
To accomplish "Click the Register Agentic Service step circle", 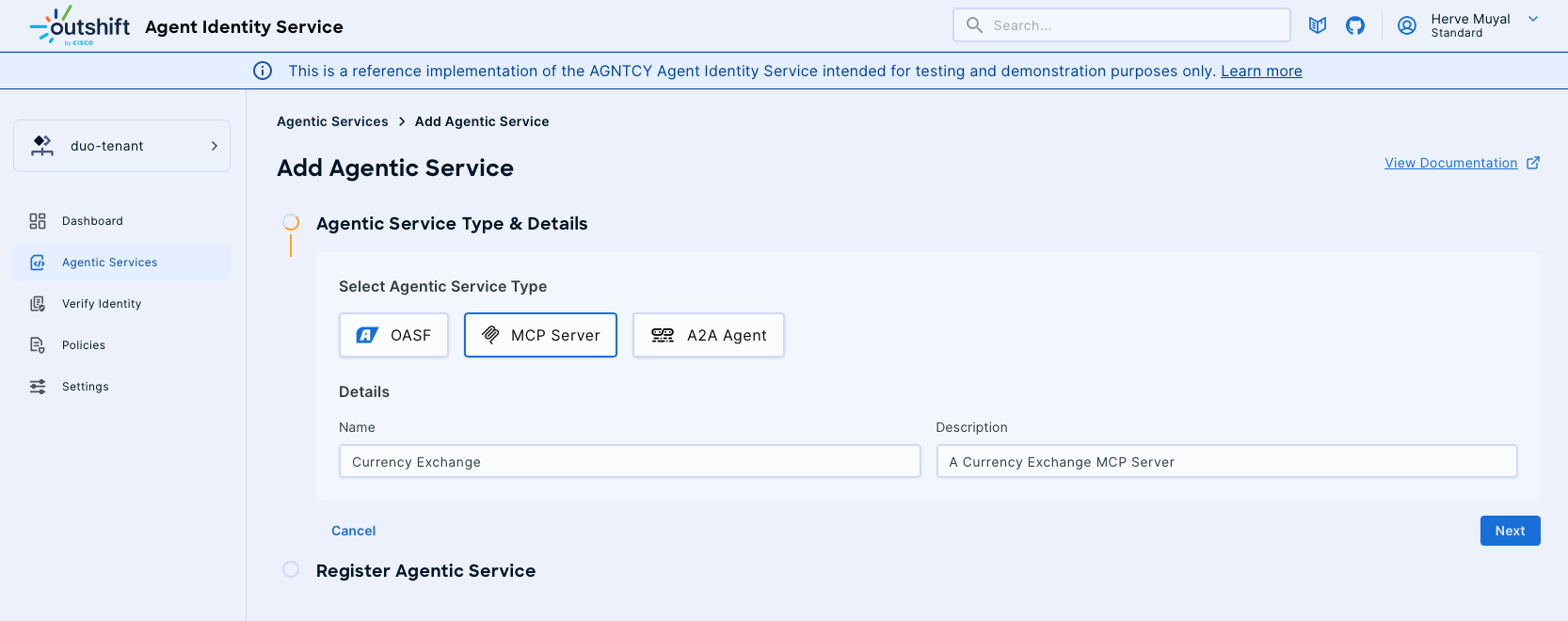I will [291, 569].
